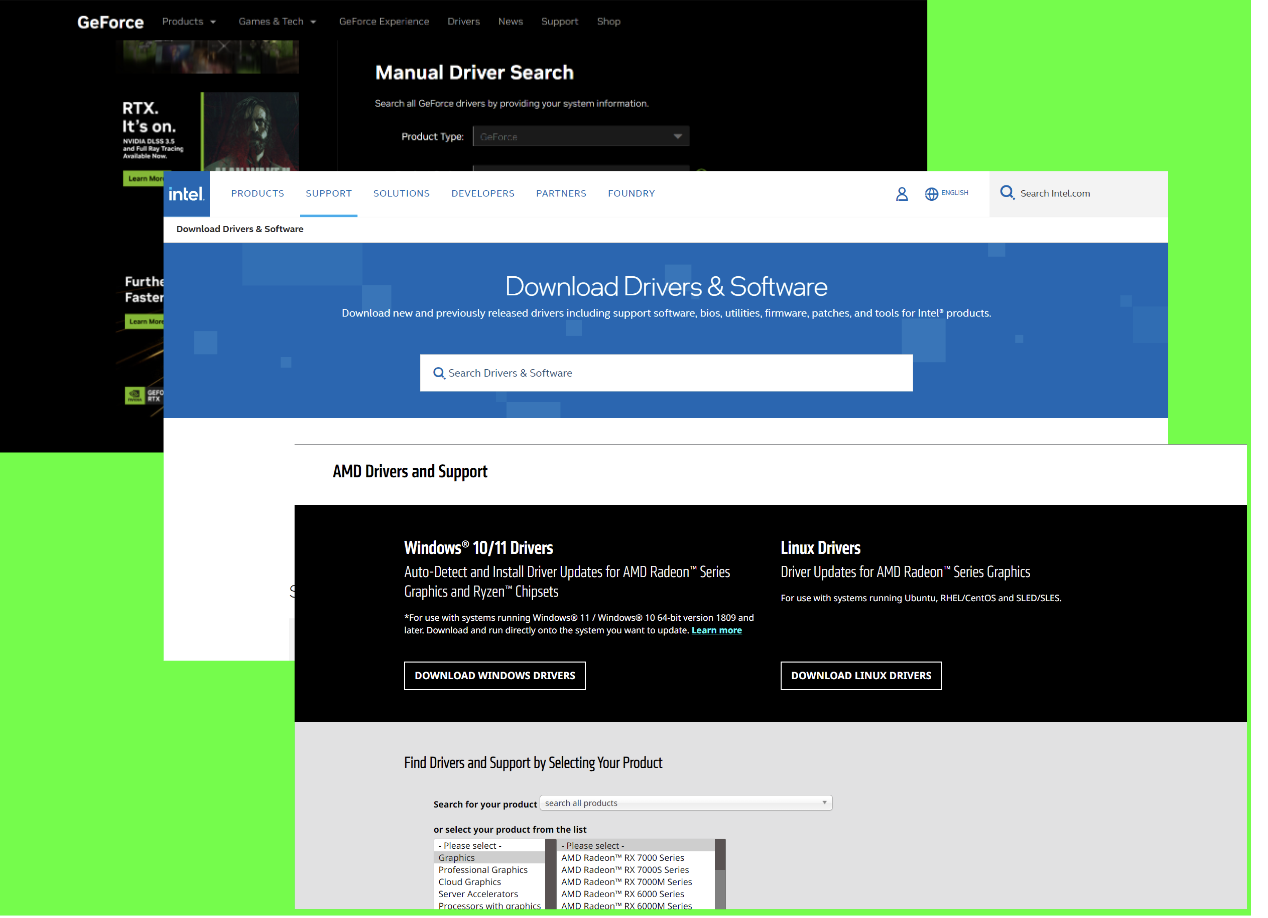Expand the GeForce Products menu
The width and height of the screenshot is (1268, 918).
coord(189,22)
